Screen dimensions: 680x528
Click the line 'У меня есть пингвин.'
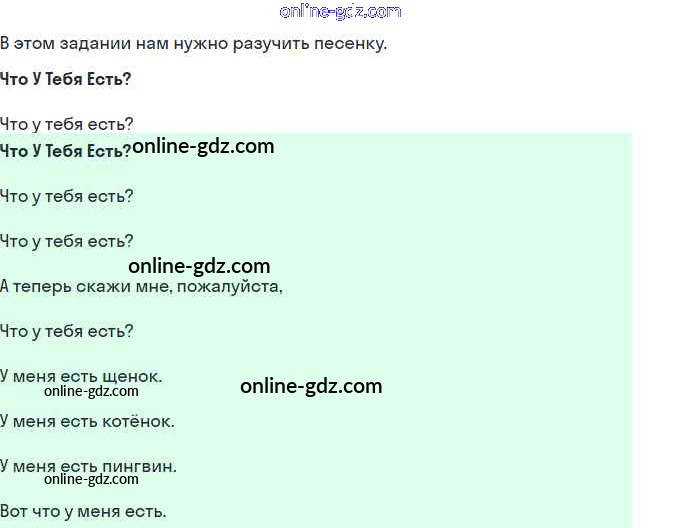[x=88, y=466]
